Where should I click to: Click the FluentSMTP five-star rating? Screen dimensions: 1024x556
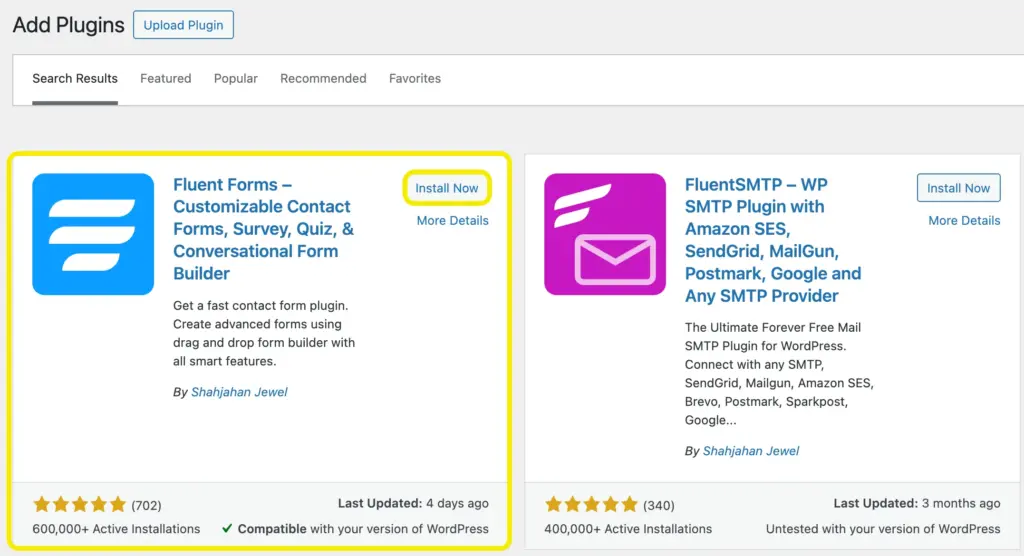coord(592,504)
